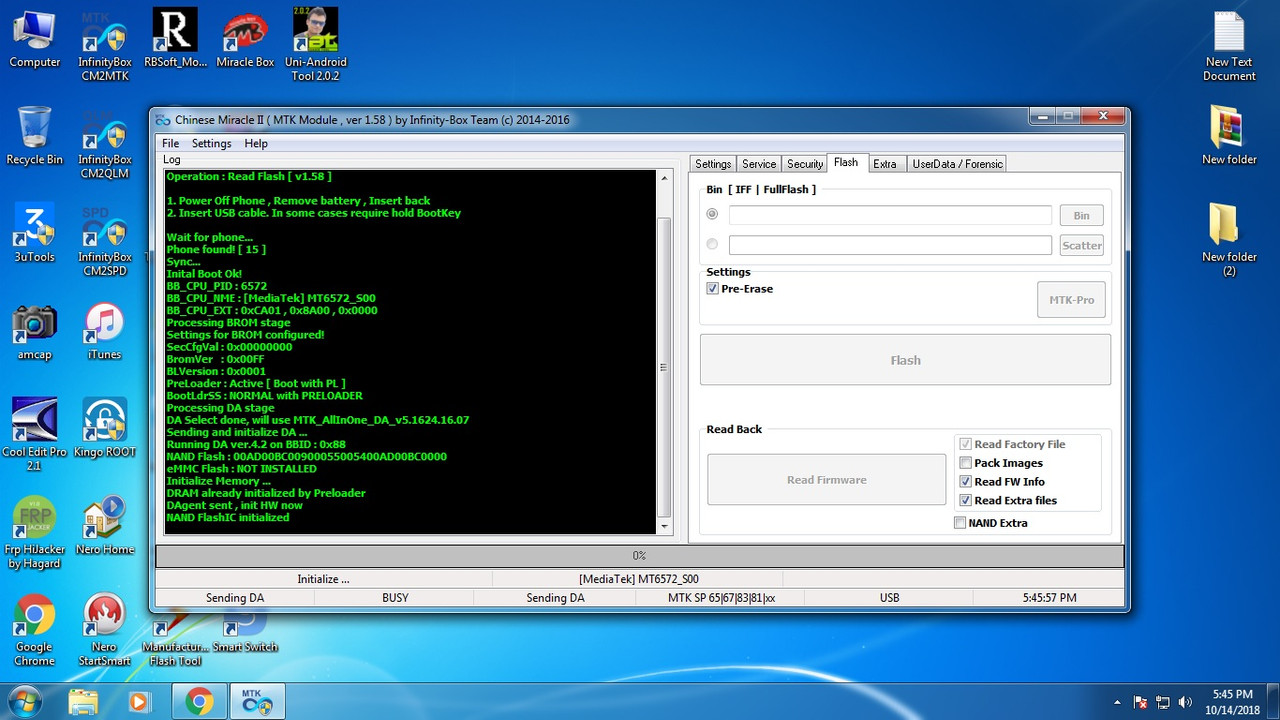The height and width of the screenshot is (720, 1280).
Task: Open Cool Edit Pro 2.1 shortcut
Action: pos(35,436)
